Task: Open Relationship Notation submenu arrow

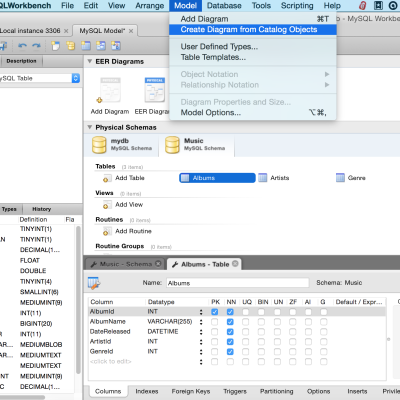Action: [x=327, y=85]
